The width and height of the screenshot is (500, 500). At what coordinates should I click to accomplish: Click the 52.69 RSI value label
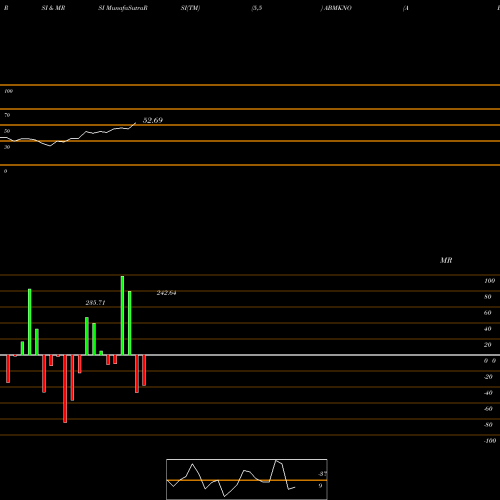(153, 120)
